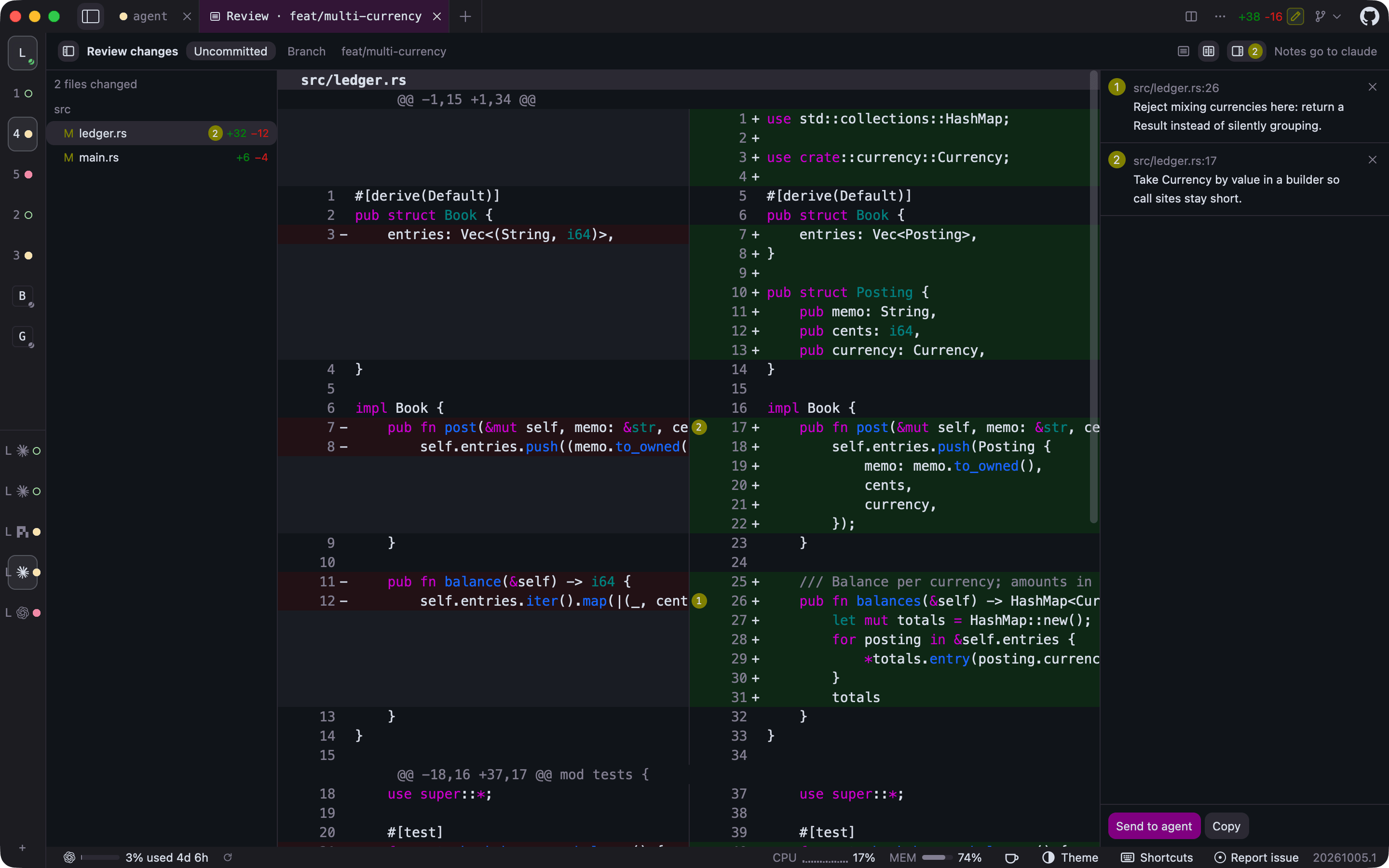Select workspace L at top of sidebar
The width and height of the screenshot is (1389, 868).
(x=22, y=53)
